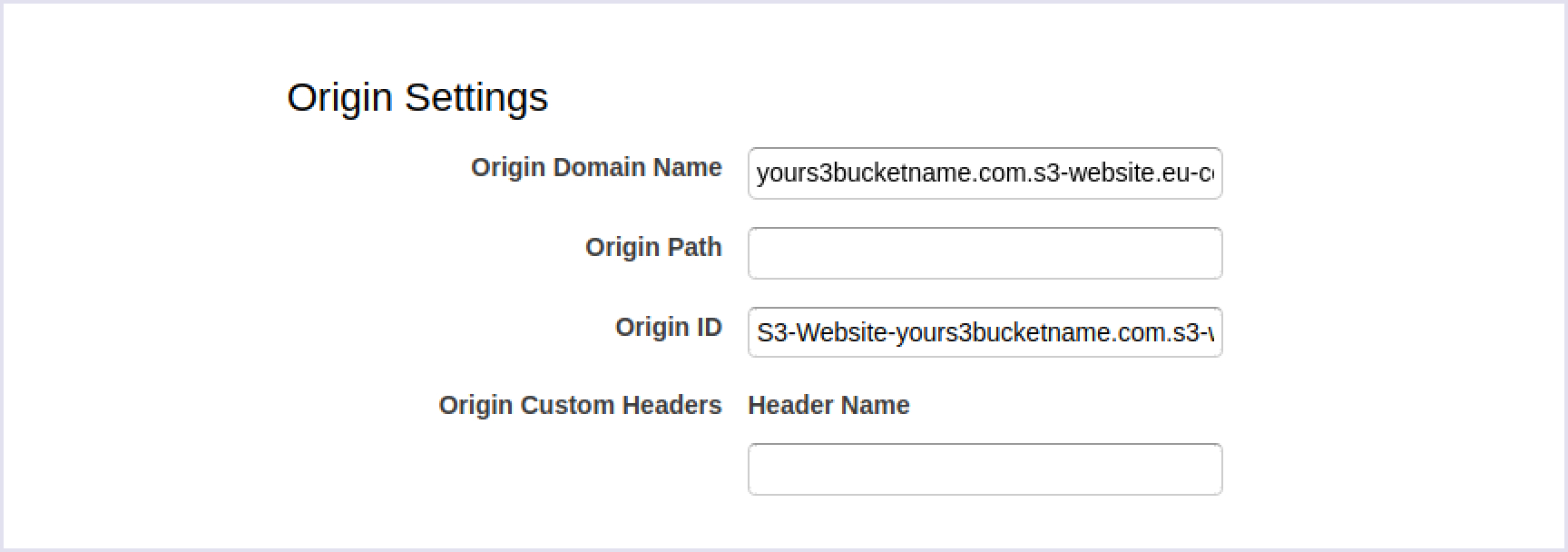The image size is (1568, 552).
Task: Click the Origin Settings heading
Action: coord(417,97)
